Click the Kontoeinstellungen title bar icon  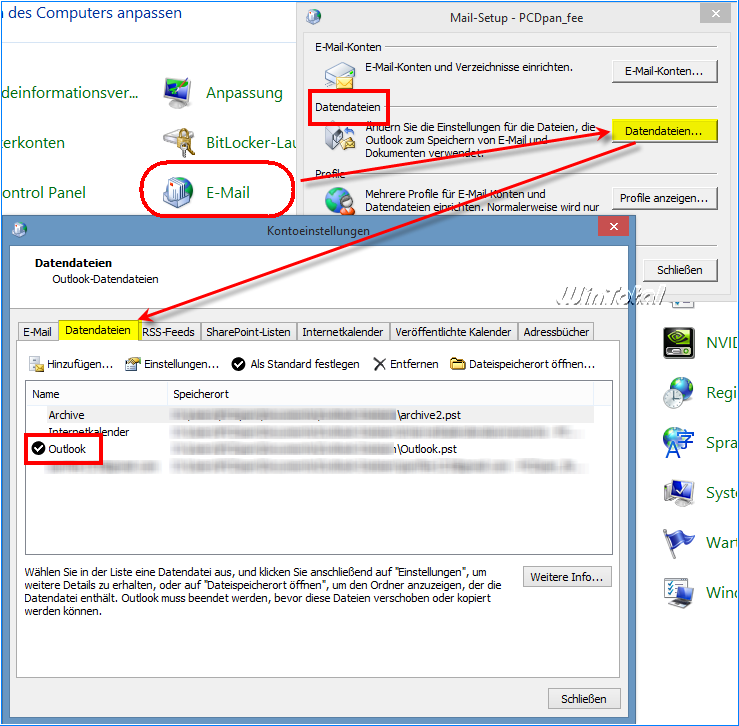(x=19, y=229)
